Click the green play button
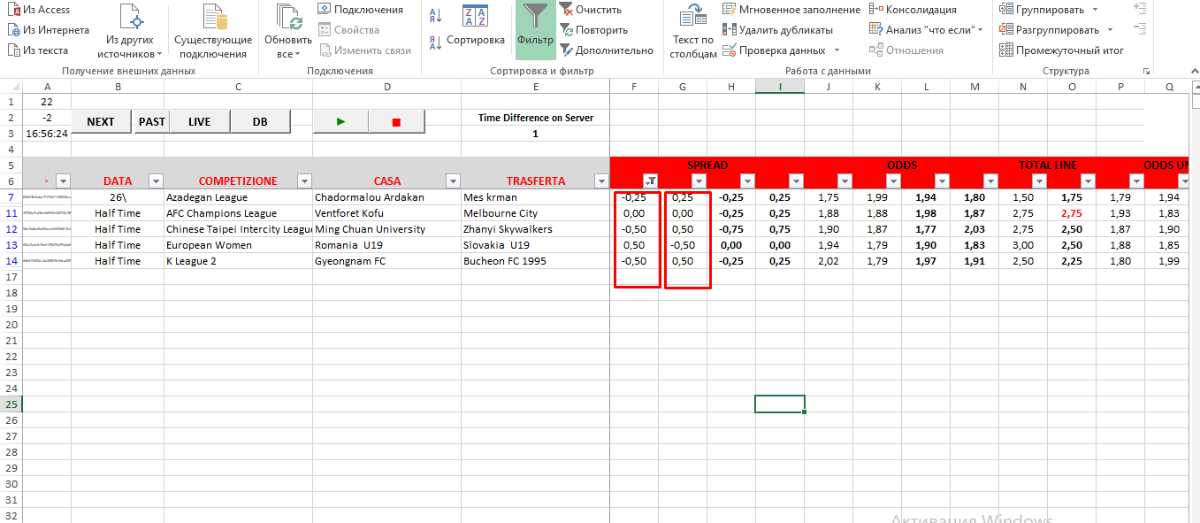Image resolution: width=1200 pixels, height=523 pixels. tap(341, 122)
